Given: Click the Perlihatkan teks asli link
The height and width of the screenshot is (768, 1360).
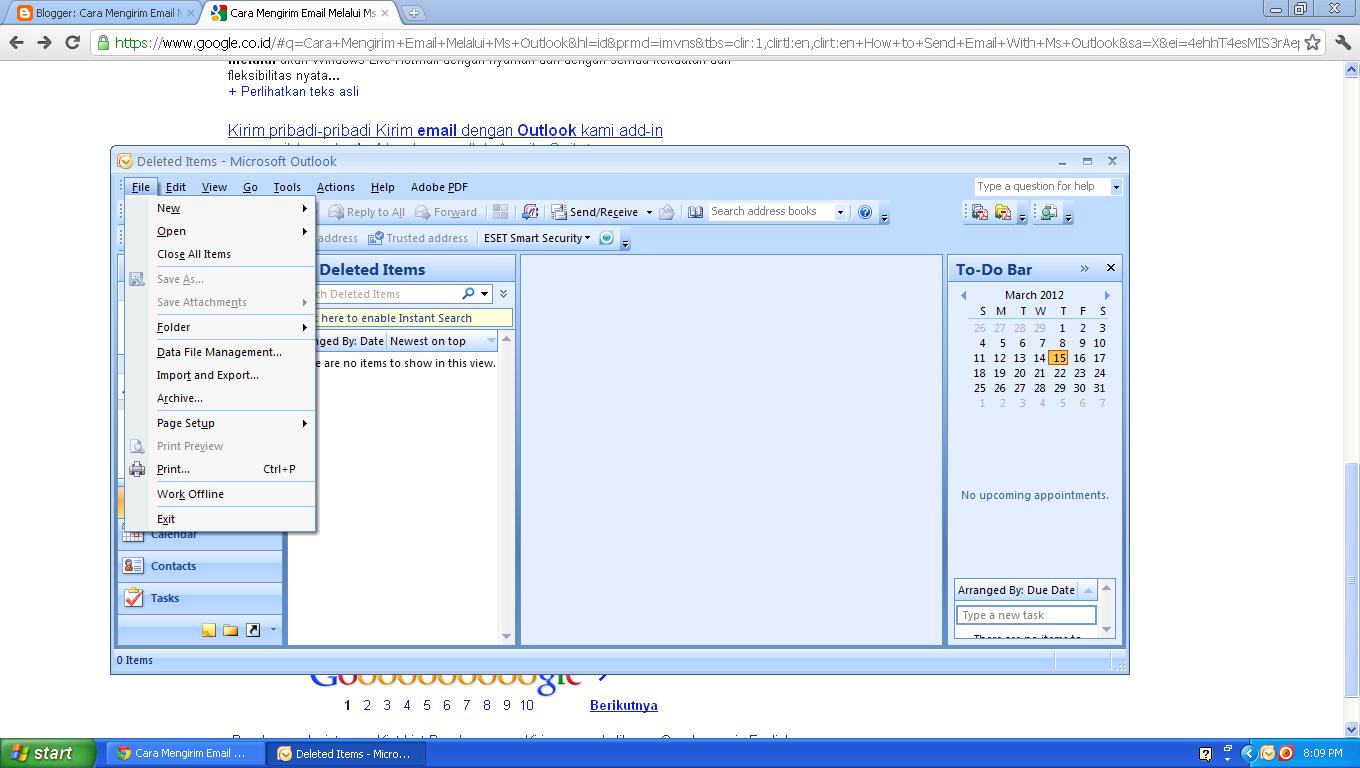Looking at the screenshot, I should click(x=293, y=91).
